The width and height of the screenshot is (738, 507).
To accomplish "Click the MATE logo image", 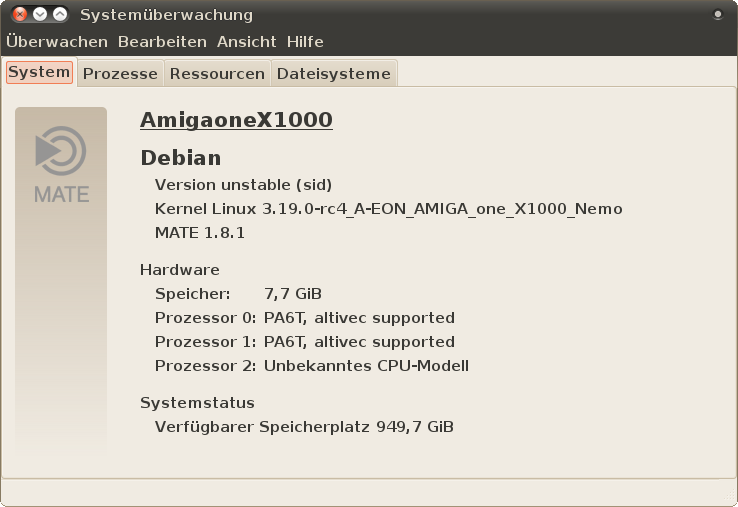I will tap(61, 163).
